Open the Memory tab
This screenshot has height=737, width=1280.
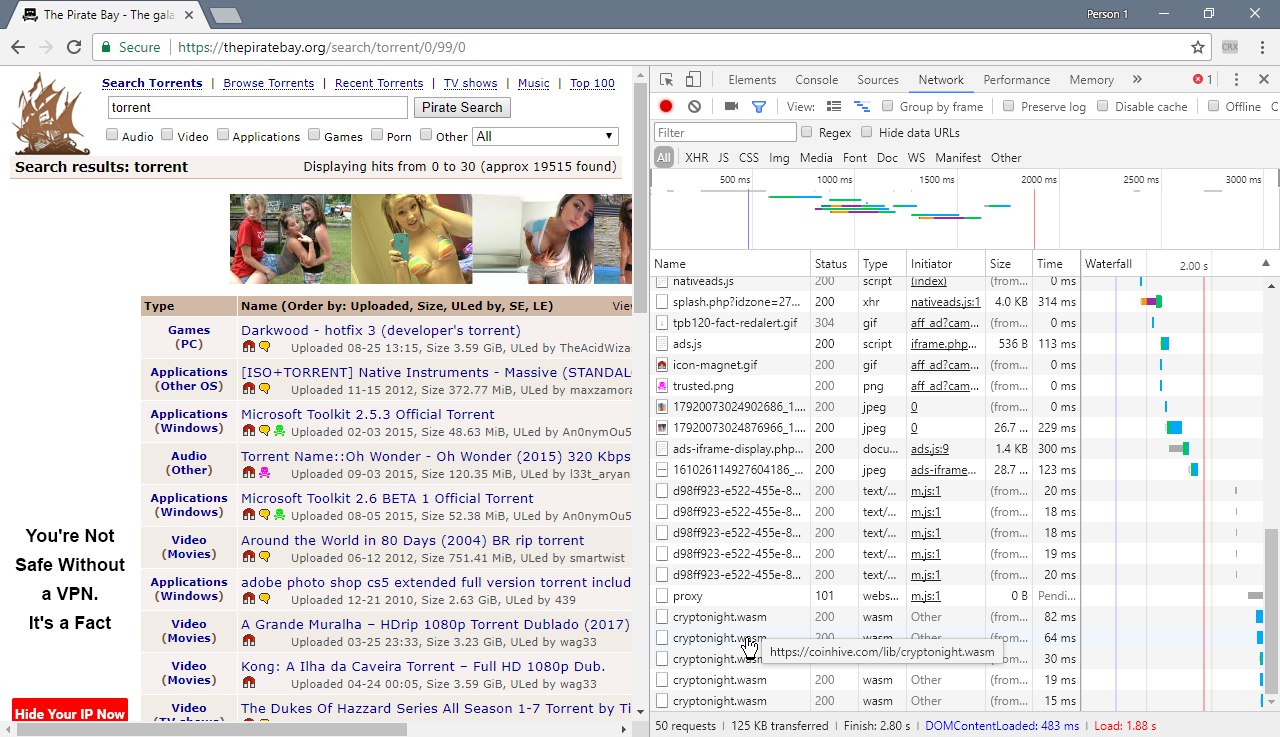click(1091, 80)
